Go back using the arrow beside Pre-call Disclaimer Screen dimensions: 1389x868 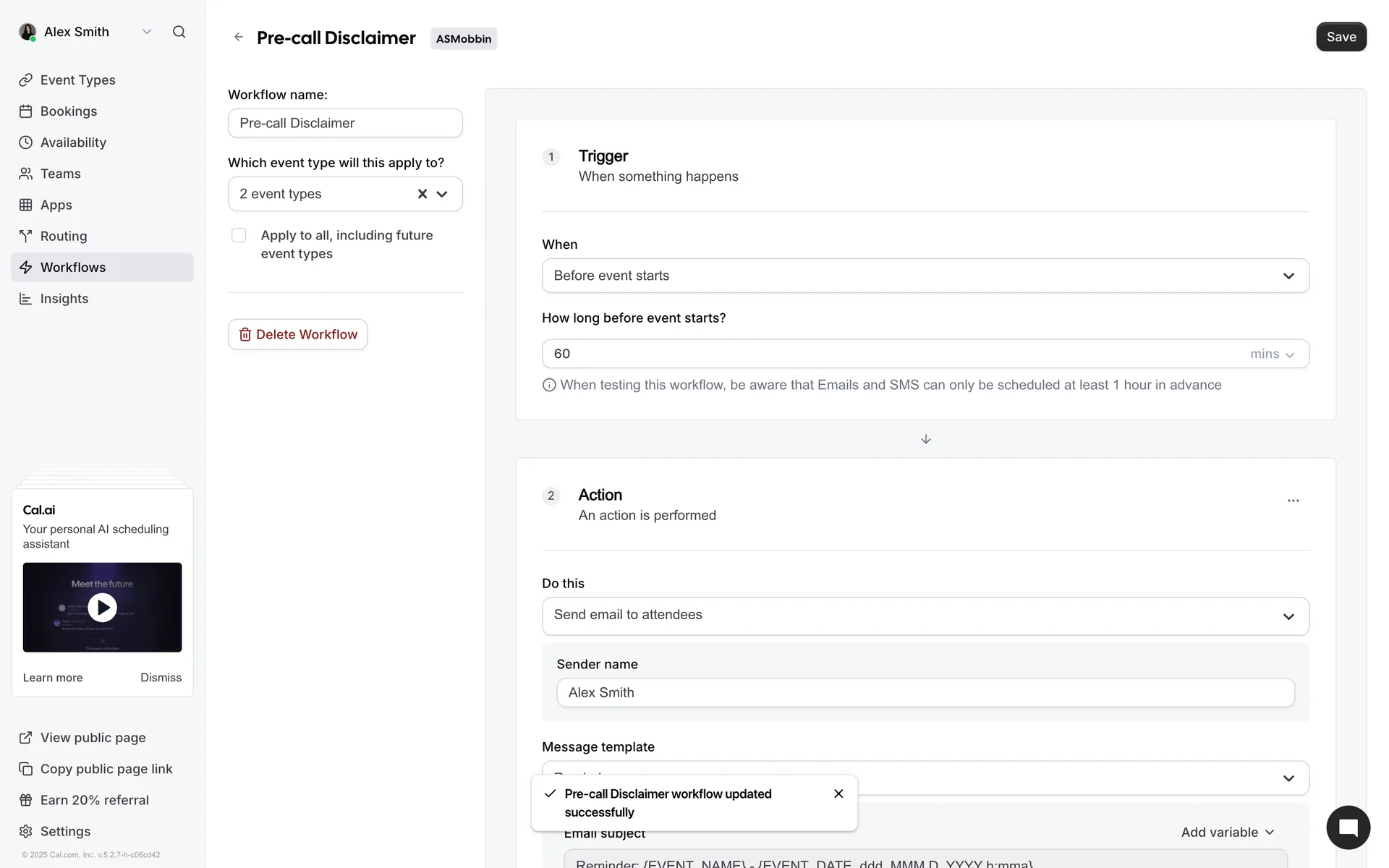(x=239, y=37)
